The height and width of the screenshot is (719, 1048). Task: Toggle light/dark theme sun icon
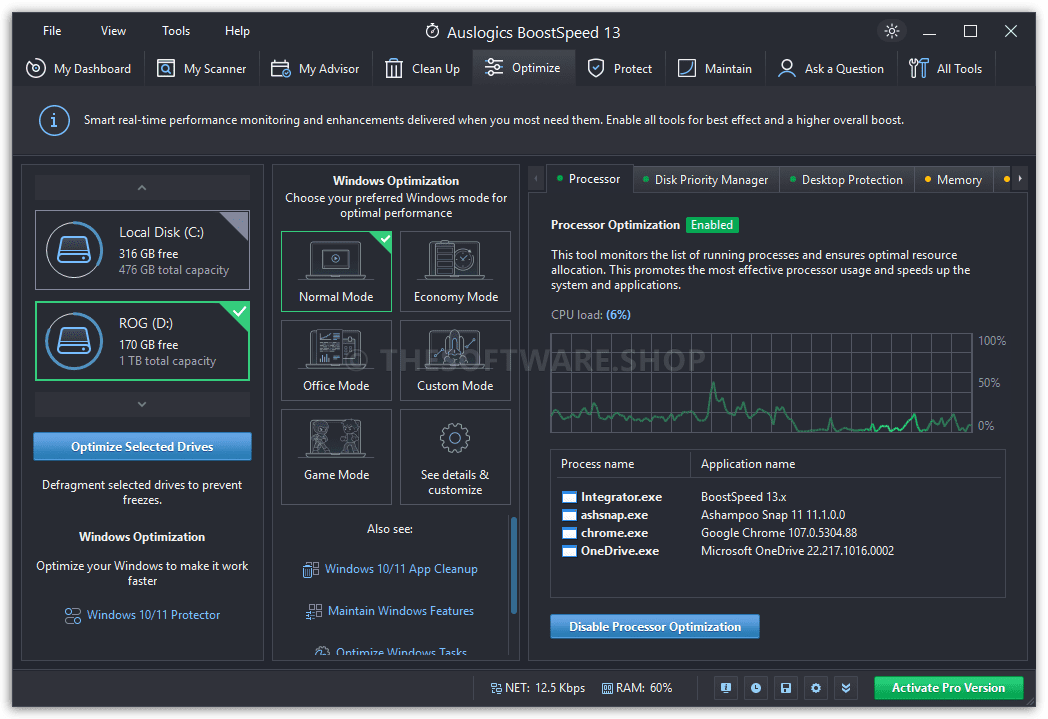click(892, 31)
